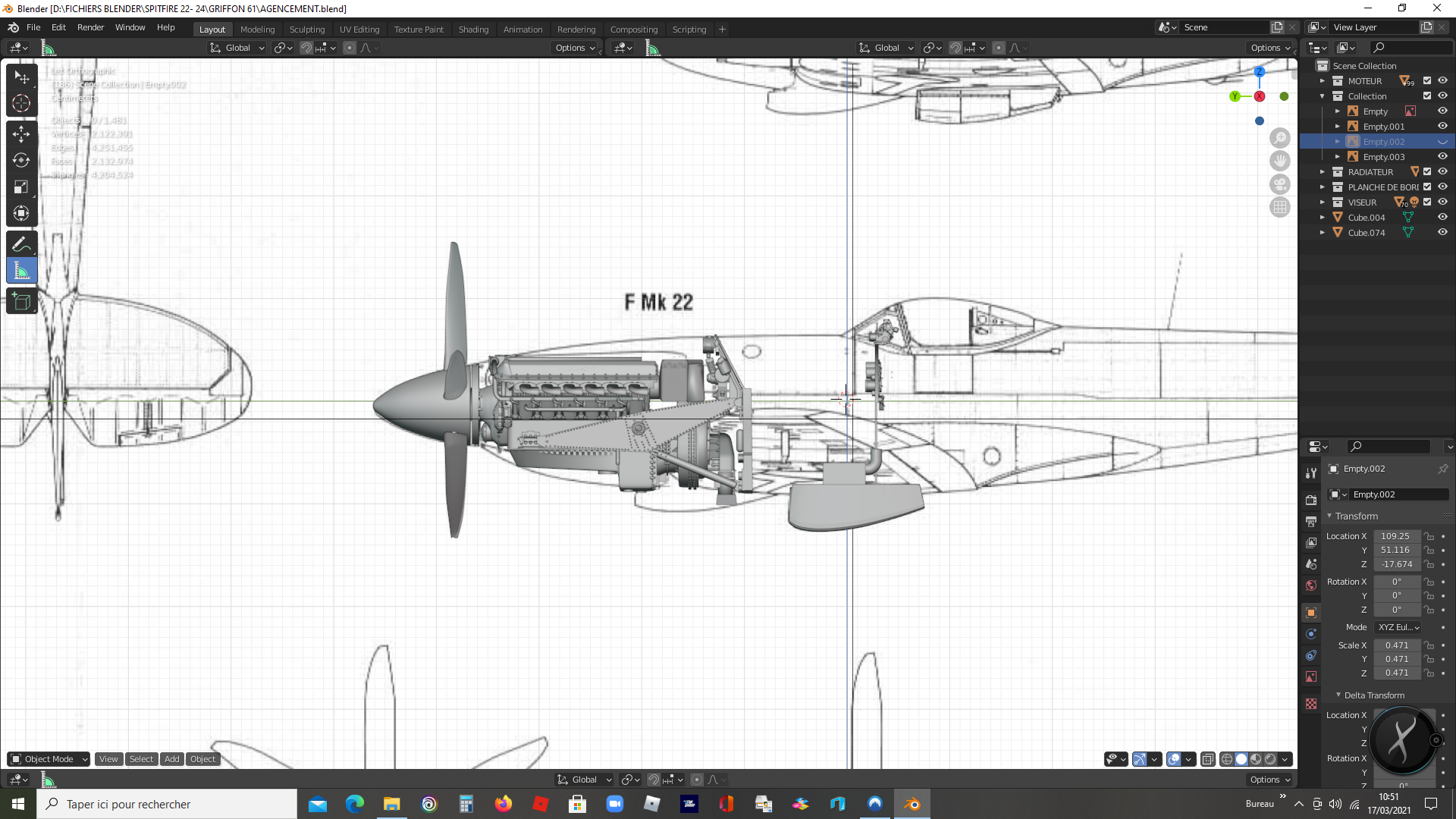Open the Tool properties tab
The height and width of the screenshot is (819, 1456).
pyautogui.click(x=1311, y=472)
